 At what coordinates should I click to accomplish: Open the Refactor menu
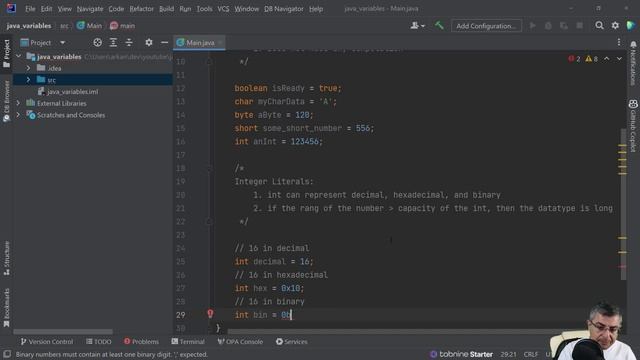pyautogui.click(x=141, y=9)
